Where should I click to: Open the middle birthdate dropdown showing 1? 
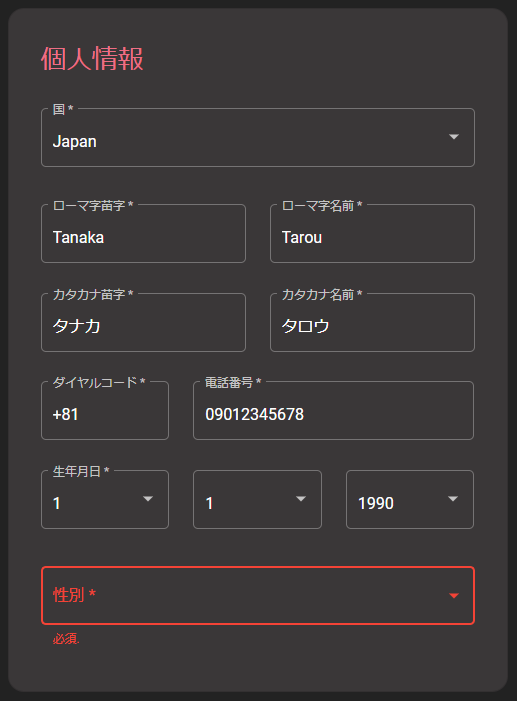pyautogui.click(x=257, y=499)
